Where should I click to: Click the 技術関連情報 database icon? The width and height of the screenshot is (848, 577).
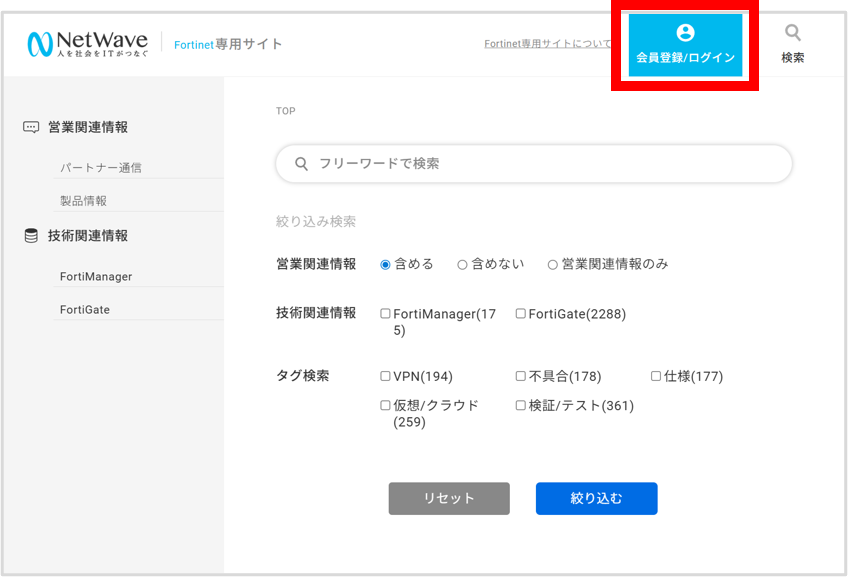(31, 236)
